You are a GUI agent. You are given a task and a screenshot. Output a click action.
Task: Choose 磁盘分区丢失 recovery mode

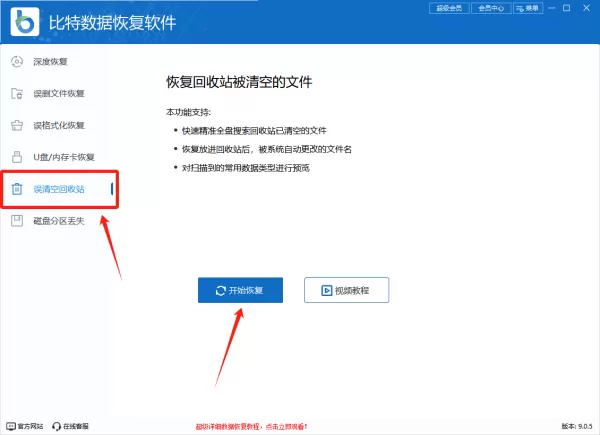point(59,221)
